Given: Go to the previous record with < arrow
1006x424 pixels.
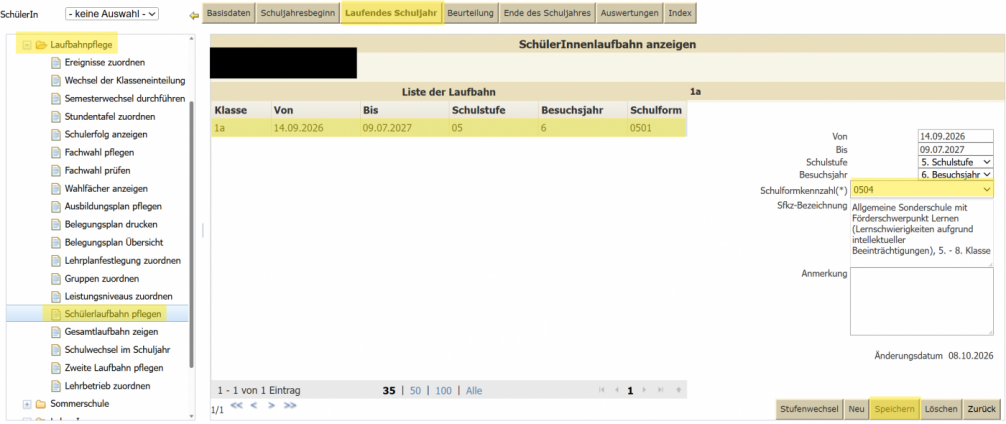Looking at the screenshot, I should pos(253,405).
